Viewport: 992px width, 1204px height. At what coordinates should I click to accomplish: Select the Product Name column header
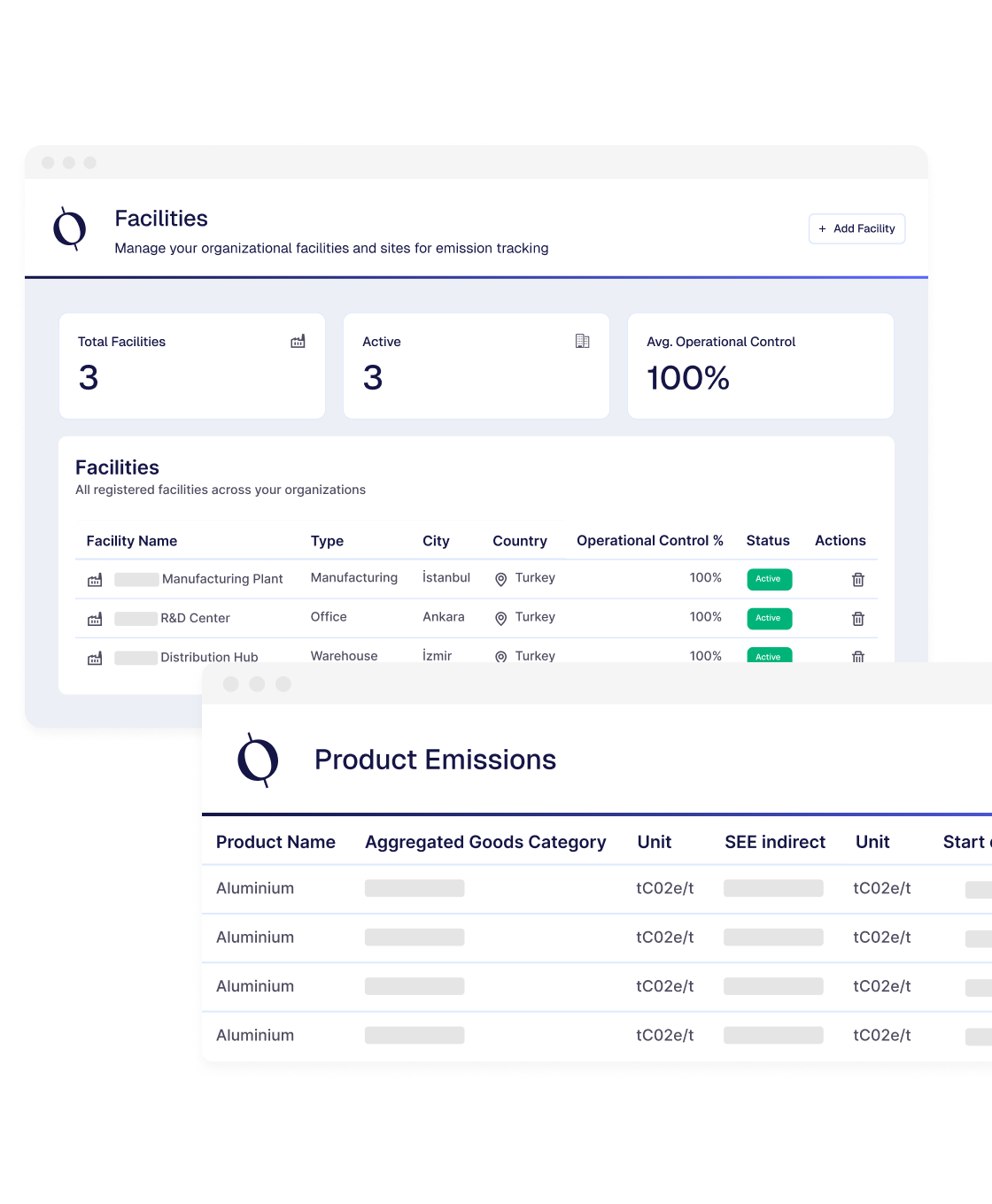pos(275,842)
